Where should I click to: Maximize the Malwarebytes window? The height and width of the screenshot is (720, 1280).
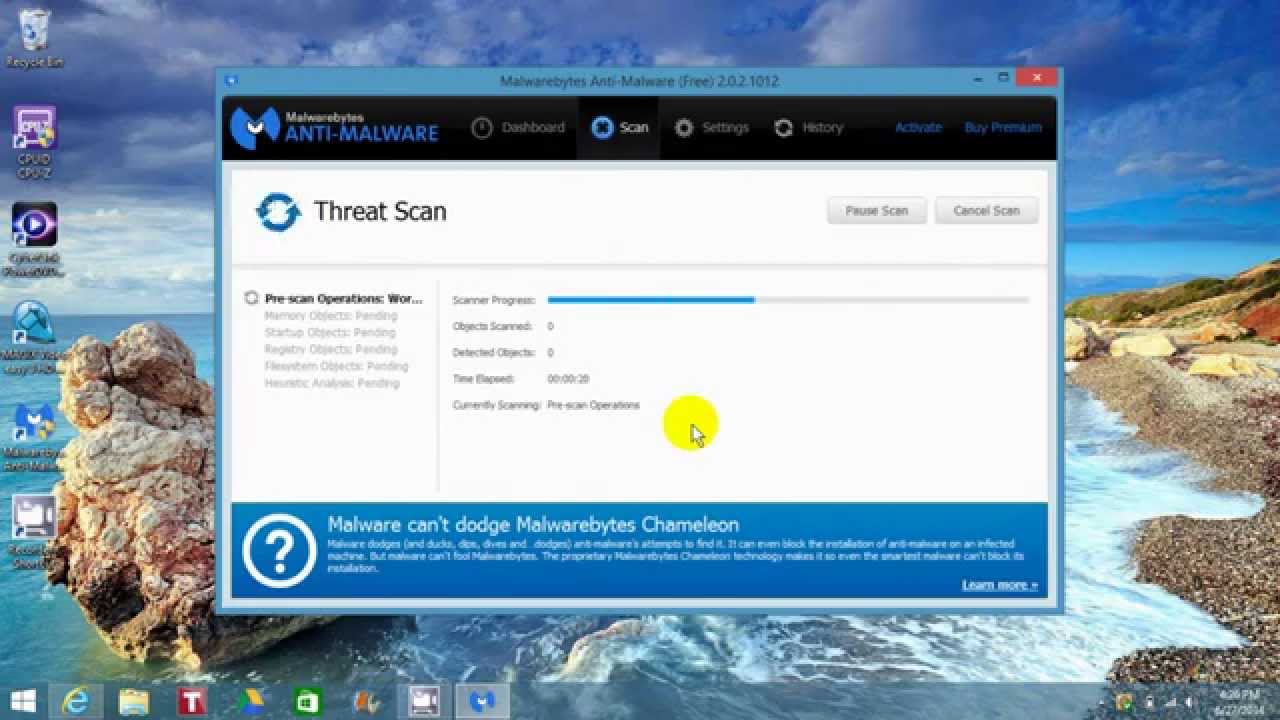pyautogui.click(x=1003, y=78)
